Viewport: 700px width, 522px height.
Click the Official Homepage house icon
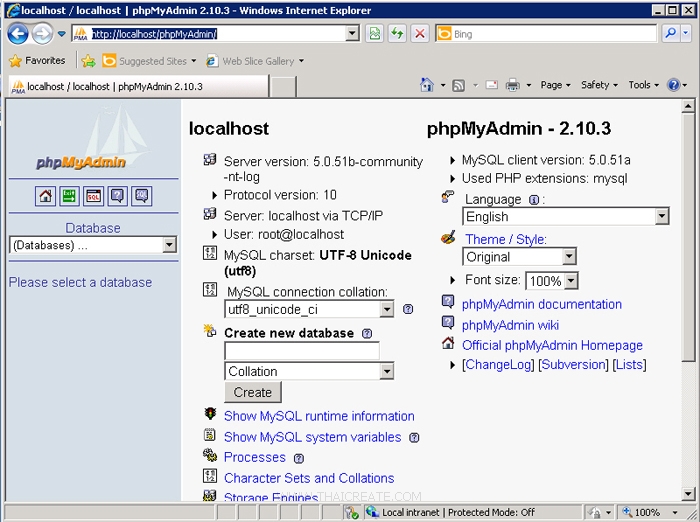[448, 343]
